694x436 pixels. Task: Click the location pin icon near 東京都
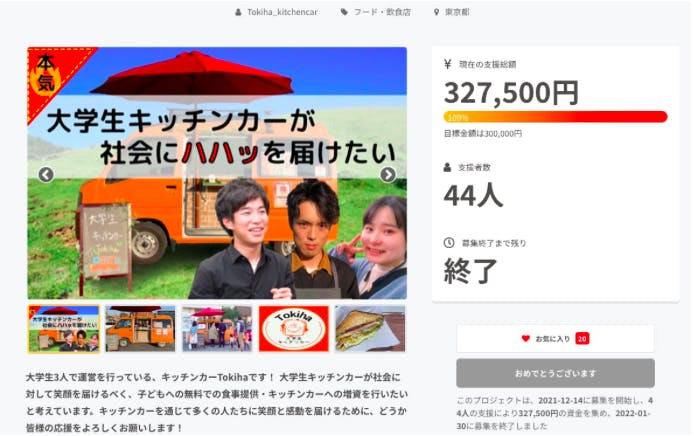click(x=436, y=12)
